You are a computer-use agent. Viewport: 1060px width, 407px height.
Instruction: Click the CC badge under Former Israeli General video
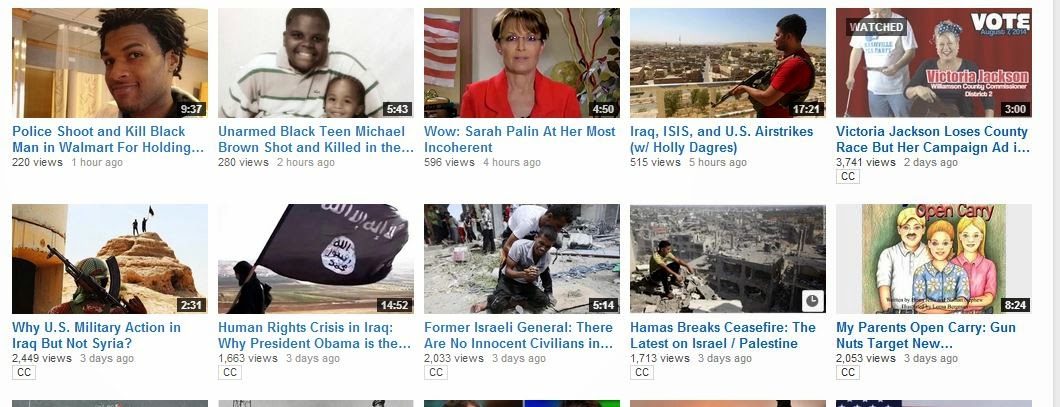[436, 373]
